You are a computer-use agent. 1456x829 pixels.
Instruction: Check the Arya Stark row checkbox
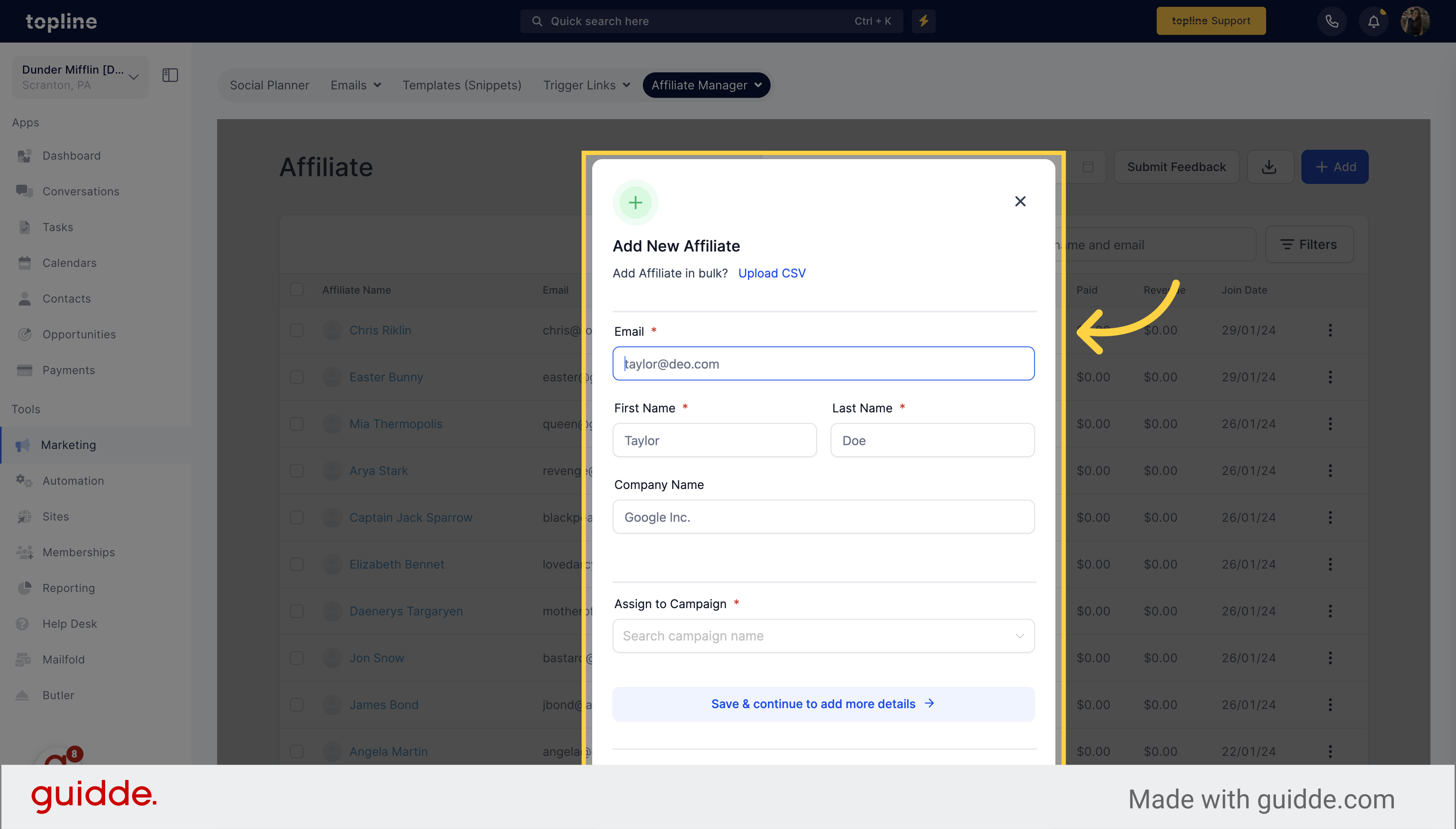[x=297, y=470]
